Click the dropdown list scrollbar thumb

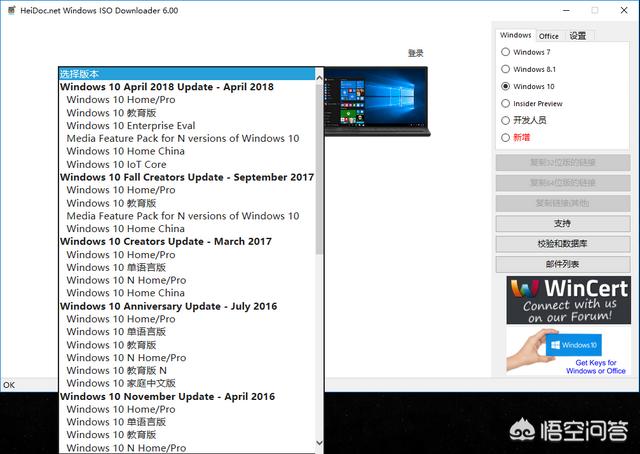coord(319,169)
